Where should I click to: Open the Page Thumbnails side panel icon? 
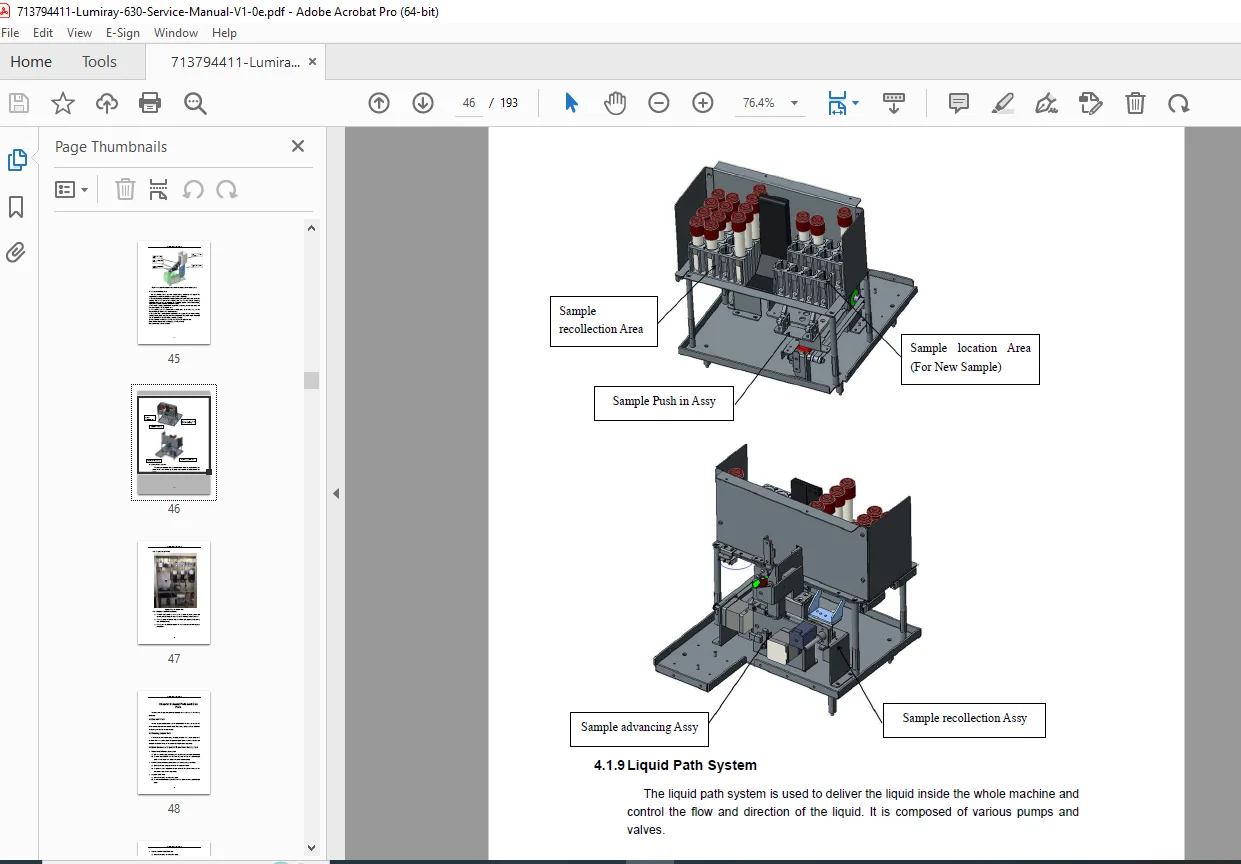pyautogui.click(x=17, y=160)
